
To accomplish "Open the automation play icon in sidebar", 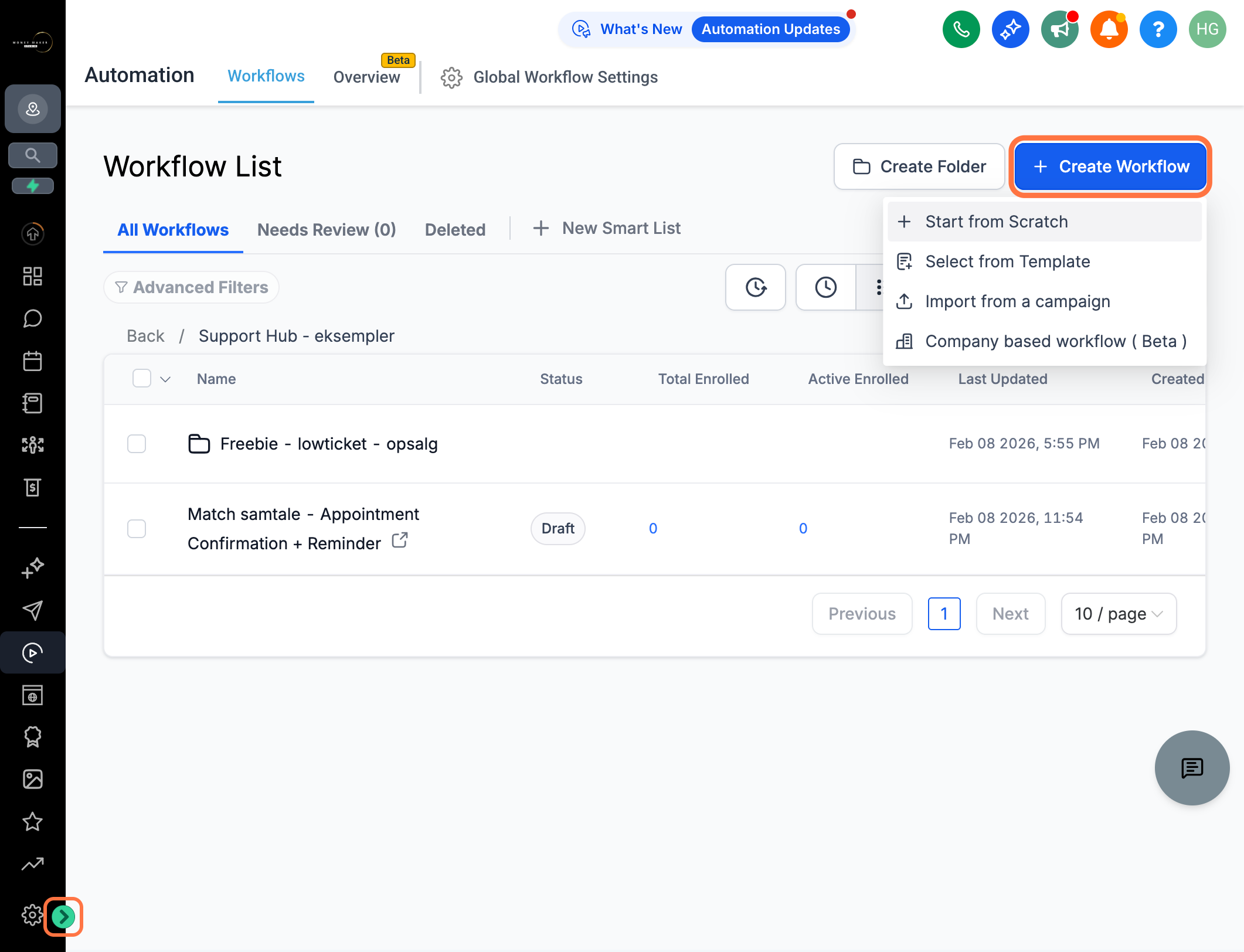I will [x=33, y=652].
